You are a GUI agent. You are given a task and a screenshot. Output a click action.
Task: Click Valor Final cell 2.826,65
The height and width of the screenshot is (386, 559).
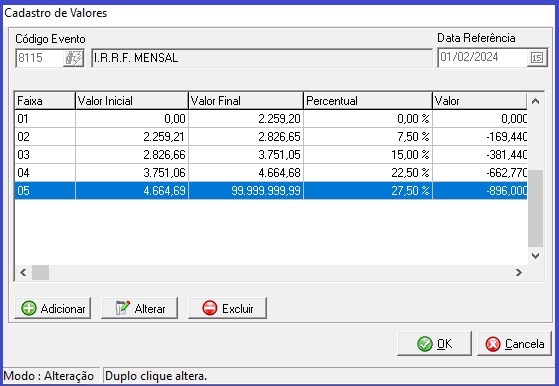click(x=246, y=137)
